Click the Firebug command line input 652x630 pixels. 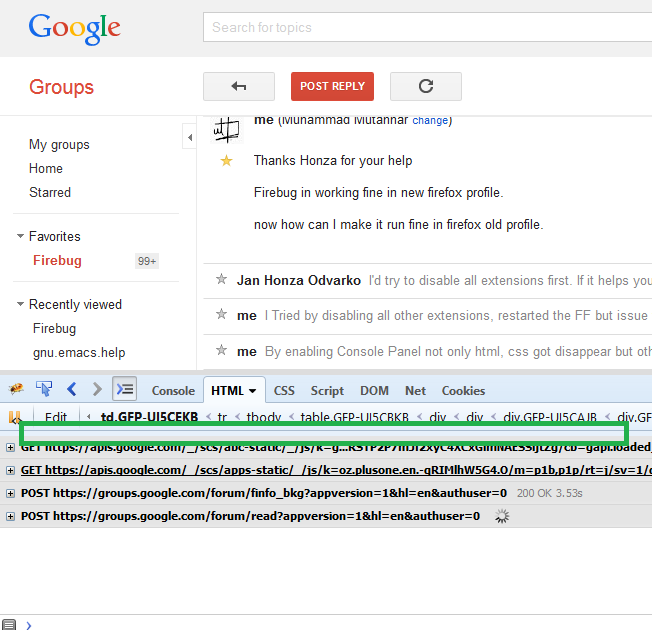click(343, 625)
